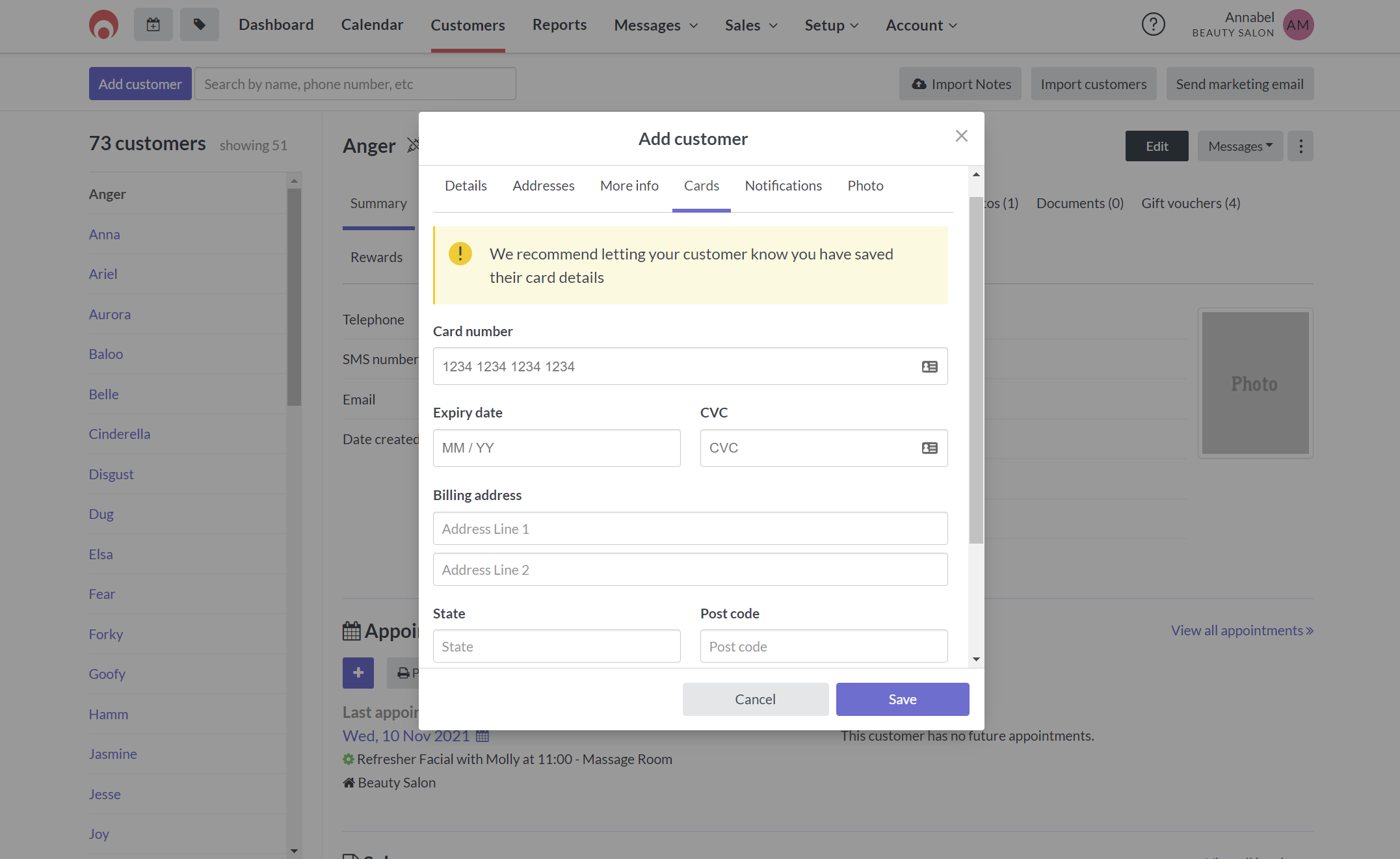Switch to the Notifications tab

point(783,186)
